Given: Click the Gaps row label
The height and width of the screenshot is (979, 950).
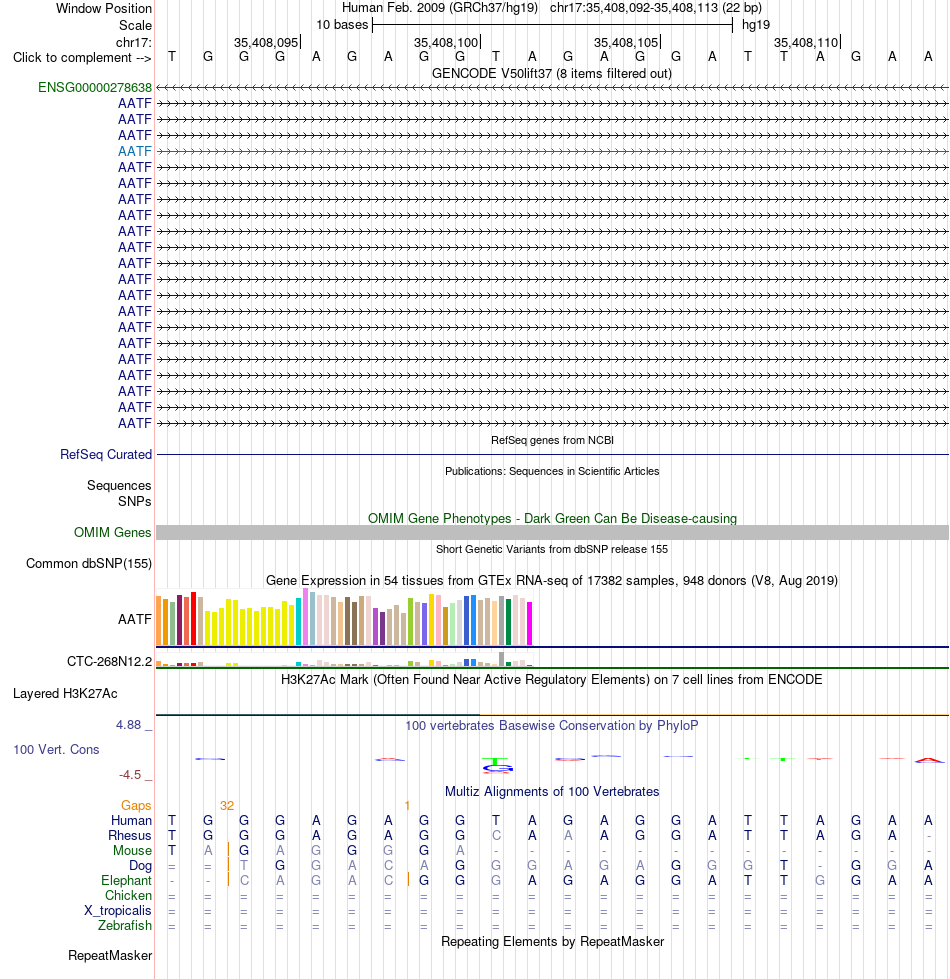Looking at the screenshot, I should click(x=137, y=805).
